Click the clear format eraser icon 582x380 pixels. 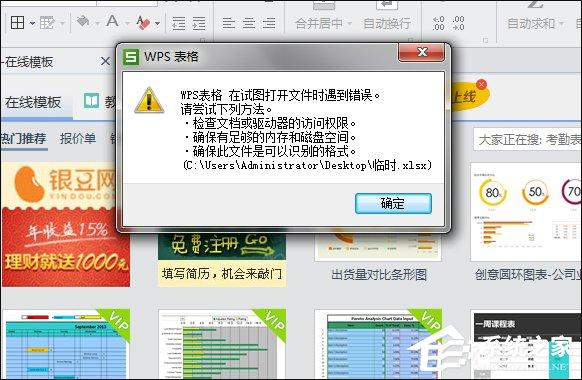pos(143,22)
